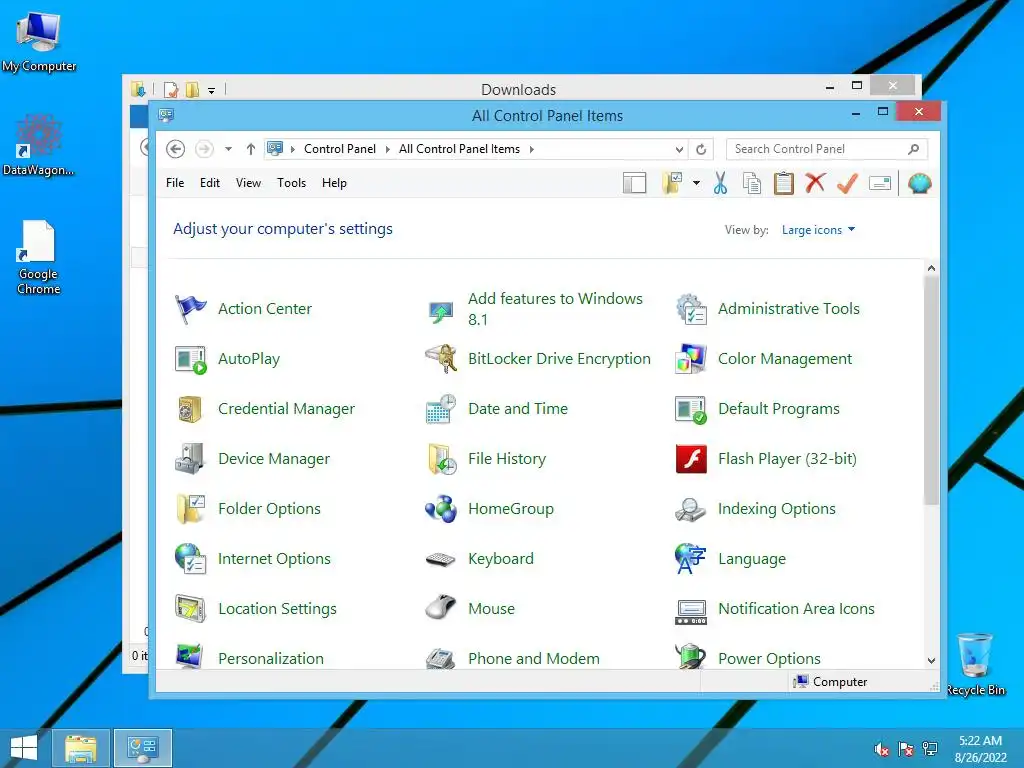
Task: Open the Mouse icon
Action: click(x=441, y=607)
